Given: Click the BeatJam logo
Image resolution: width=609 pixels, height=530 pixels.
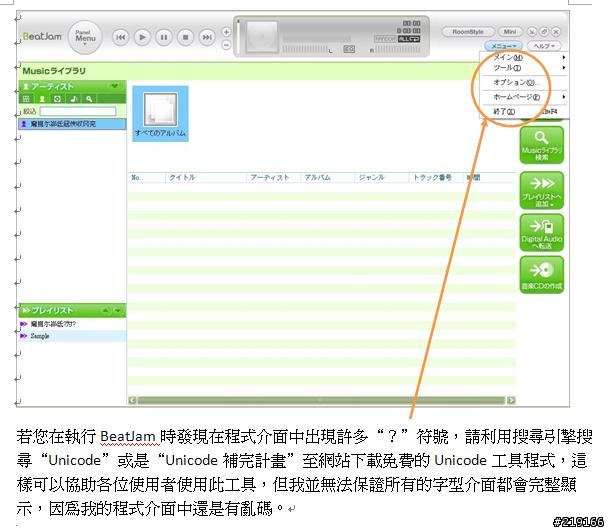Looking at the screenshot, I should [42, 36].
